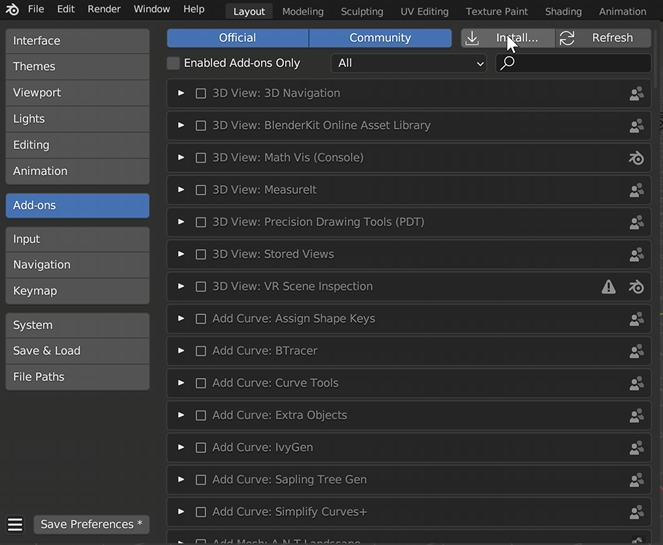The height and width of the screenshot is (545, 663).
Task: Enable the MeasureIt add-on checkbox
Action: tap(201, 190)
